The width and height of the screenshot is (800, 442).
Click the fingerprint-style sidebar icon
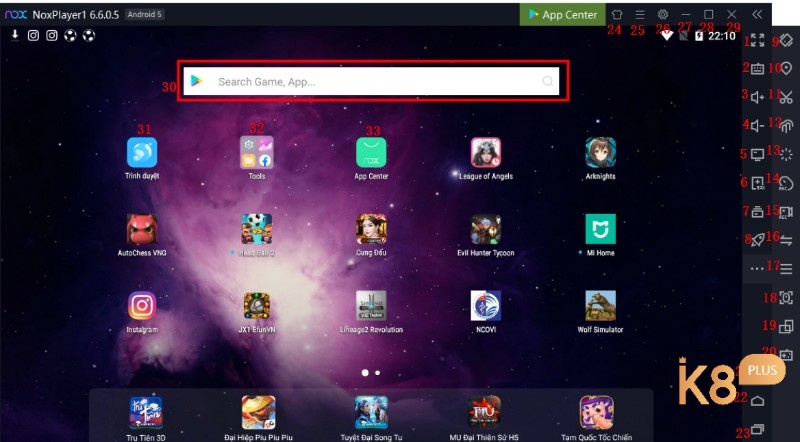click(x=786, y=125)
